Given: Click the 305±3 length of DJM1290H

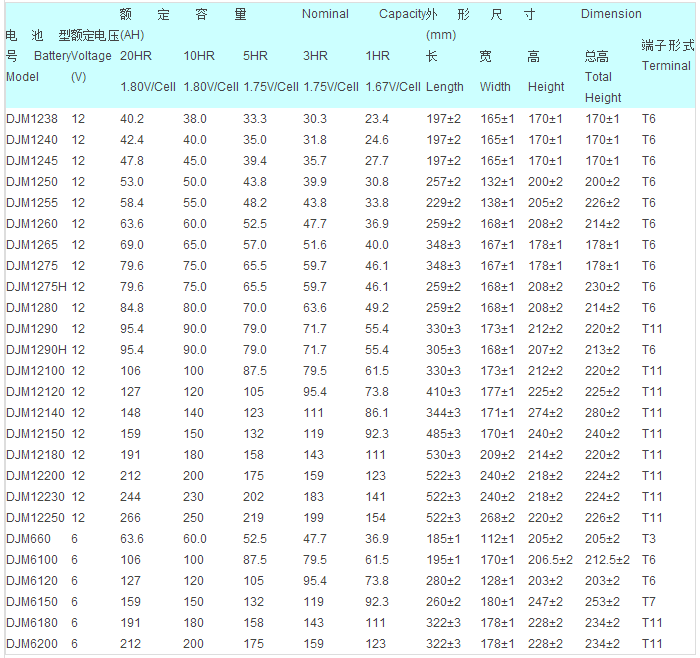Looking at the screenshot, I should [x=443, y=350].
